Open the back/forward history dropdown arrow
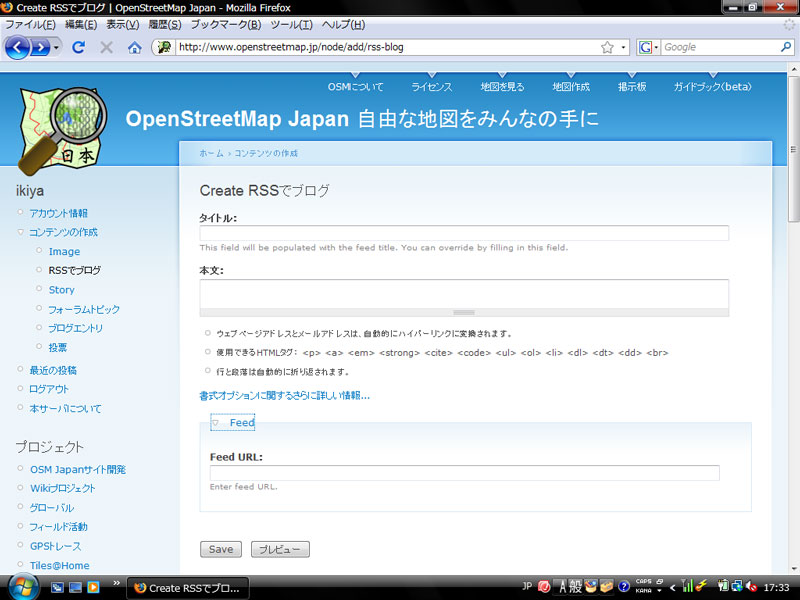The image size is (800, 600). coord(56,47)
